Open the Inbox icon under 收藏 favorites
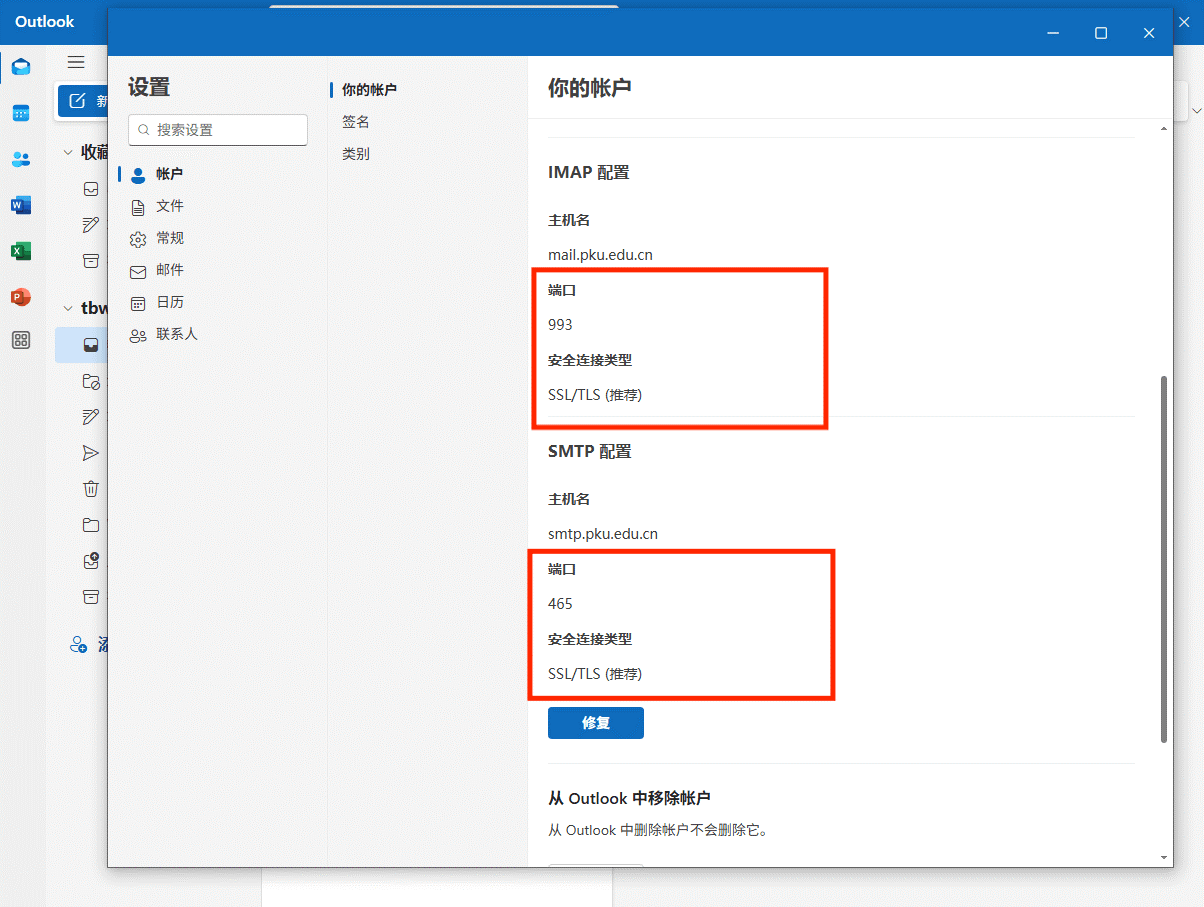Screen dimensions: 1204x907 pos(91,188)
